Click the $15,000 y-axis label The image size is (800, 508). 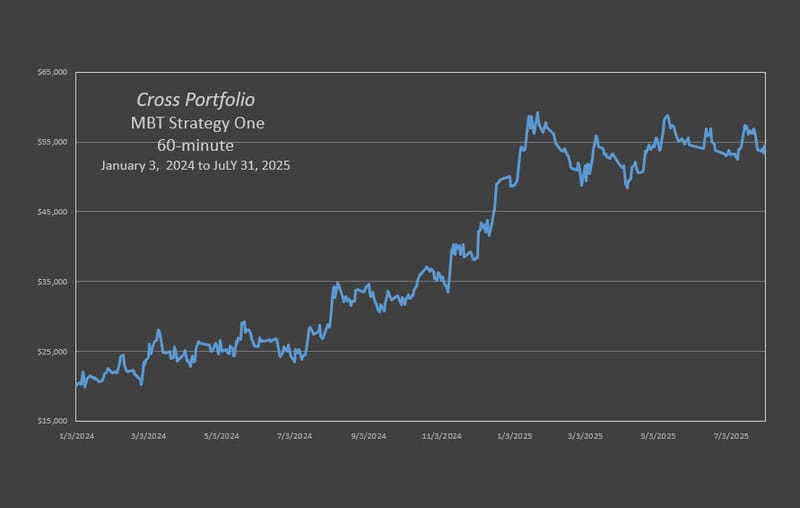[52, 421]
